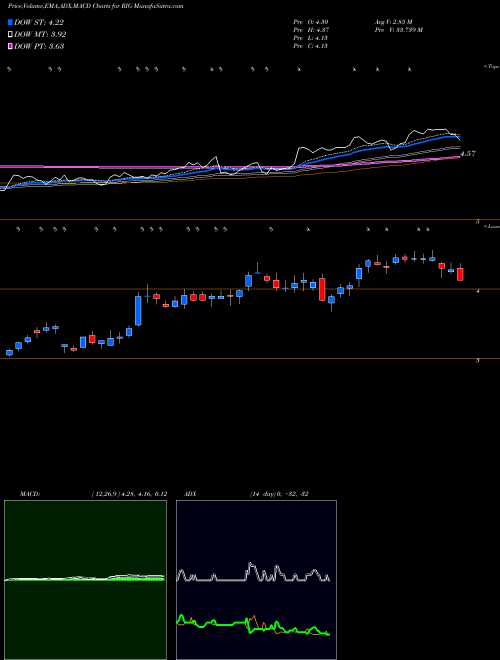Viewport: 500px width, 660px height.
Task: Click the blue DOW ST legend swatch
Action: [x=11, y=22]
